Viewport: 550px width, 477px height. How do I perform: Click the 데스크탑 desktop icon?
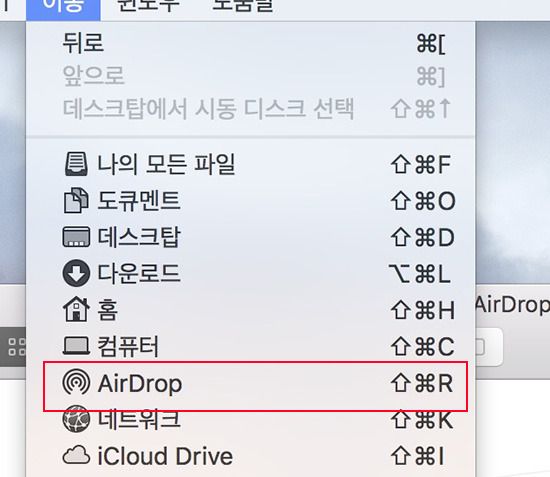(x=76, y=237)
